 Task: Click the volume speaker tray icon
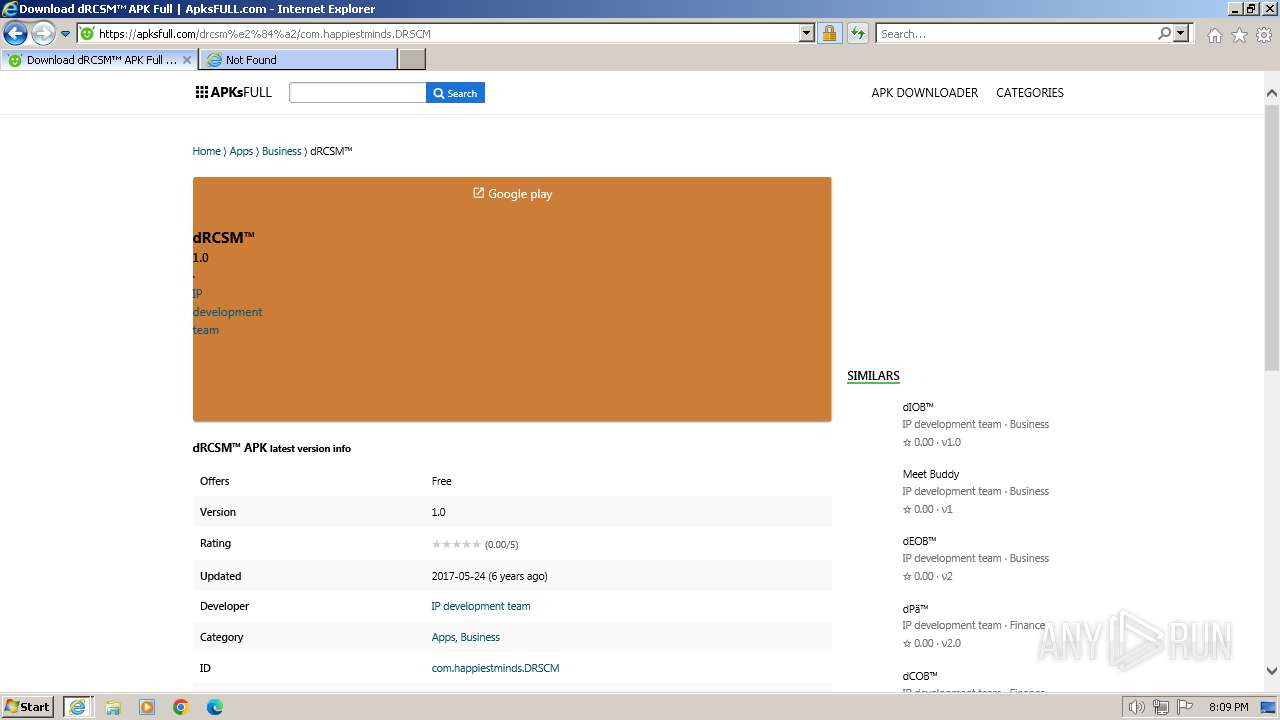[1137, 707]
